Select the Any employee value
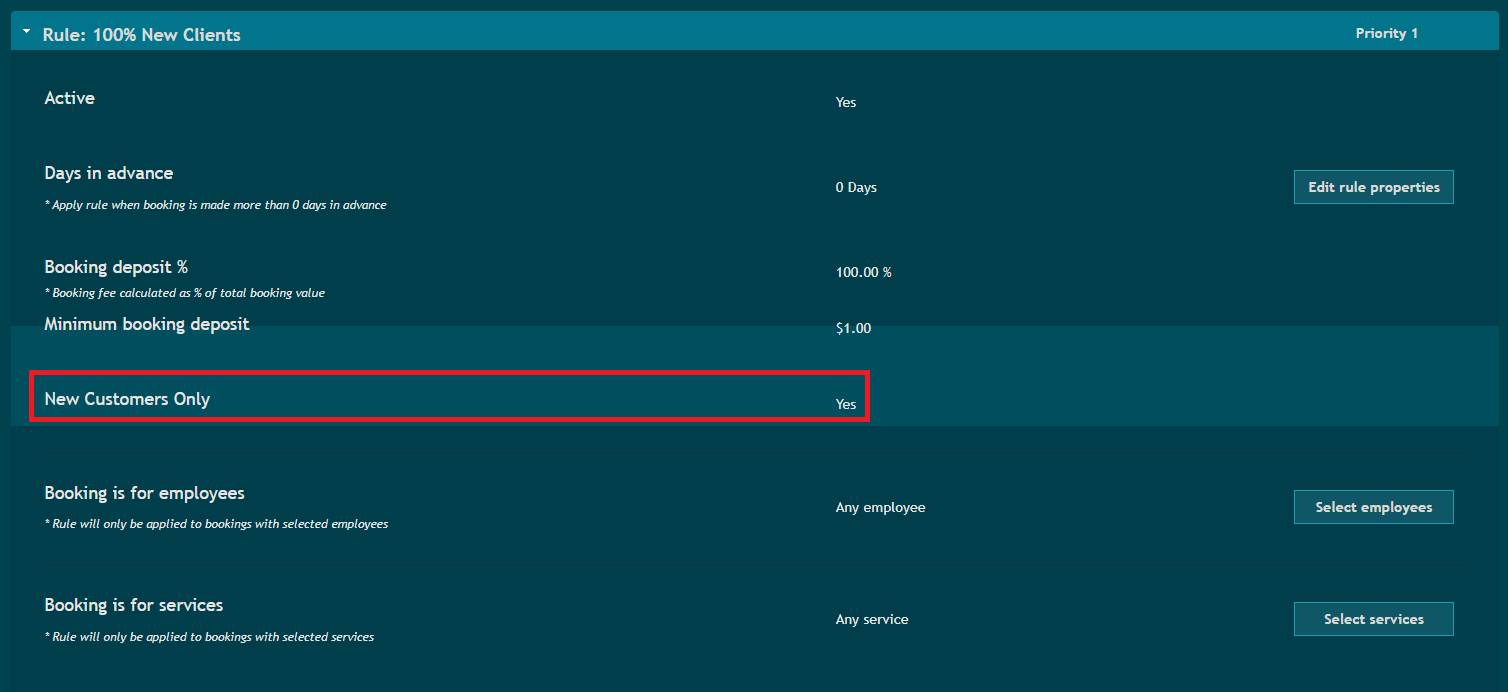Image resolution: width=1508 pixels, height=692 pixels. 881,507
